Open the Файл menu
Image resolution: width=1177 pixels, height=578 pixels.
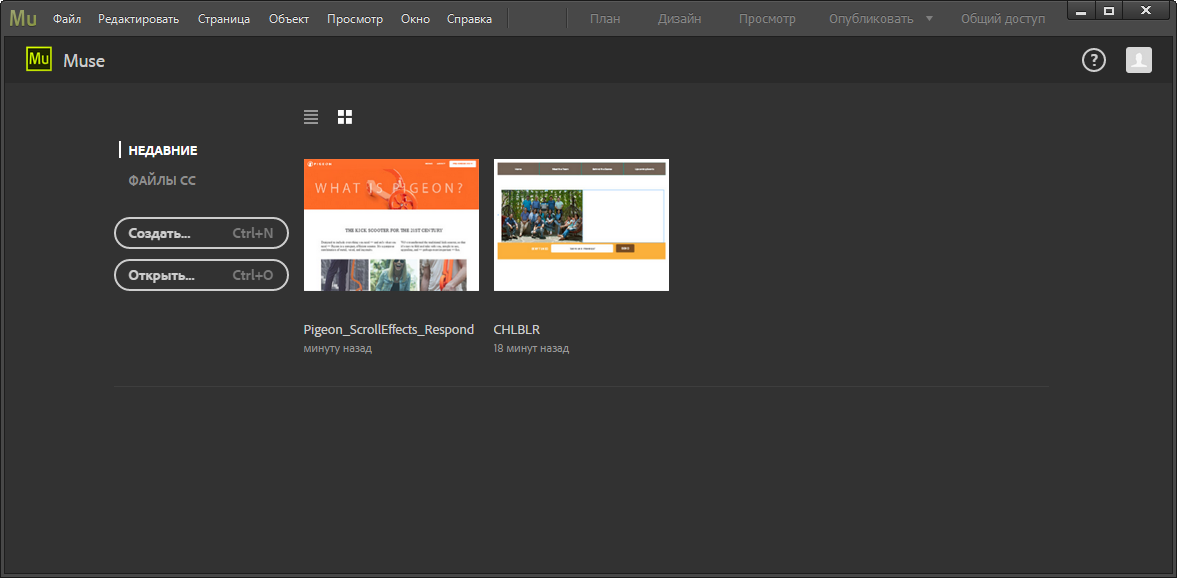tap(66, 18)
